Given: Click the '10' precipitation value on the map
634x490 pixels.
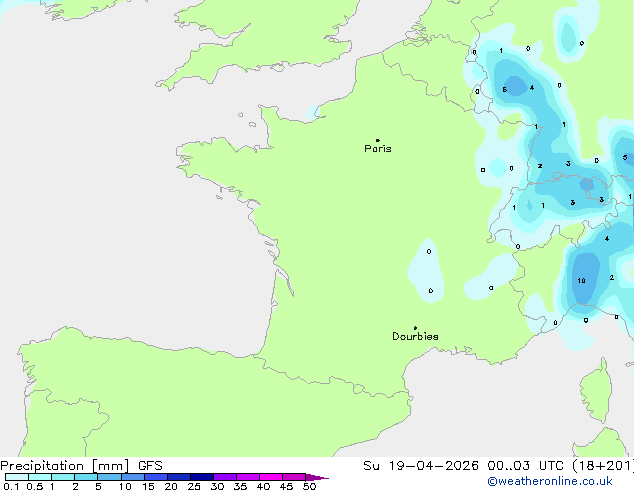Looking at the screenshot, I should pos(581,280).
